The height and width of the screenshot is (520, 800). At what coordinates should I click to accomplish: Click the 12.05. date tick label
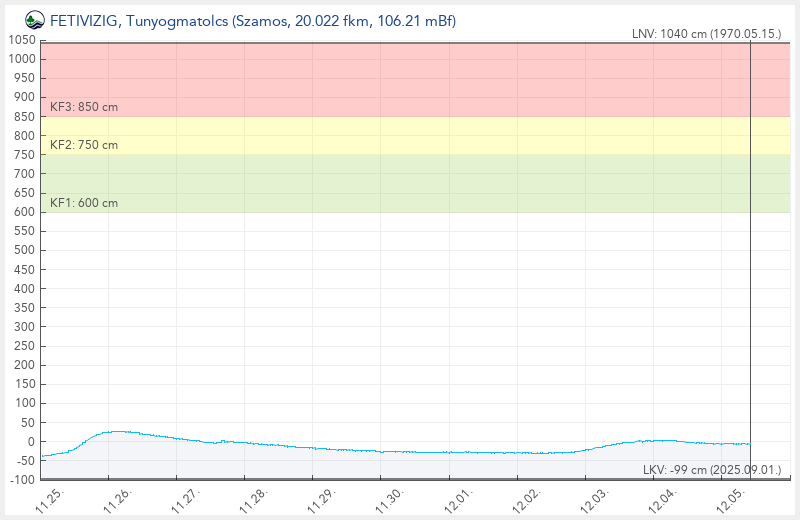click(x=730, y=500)
